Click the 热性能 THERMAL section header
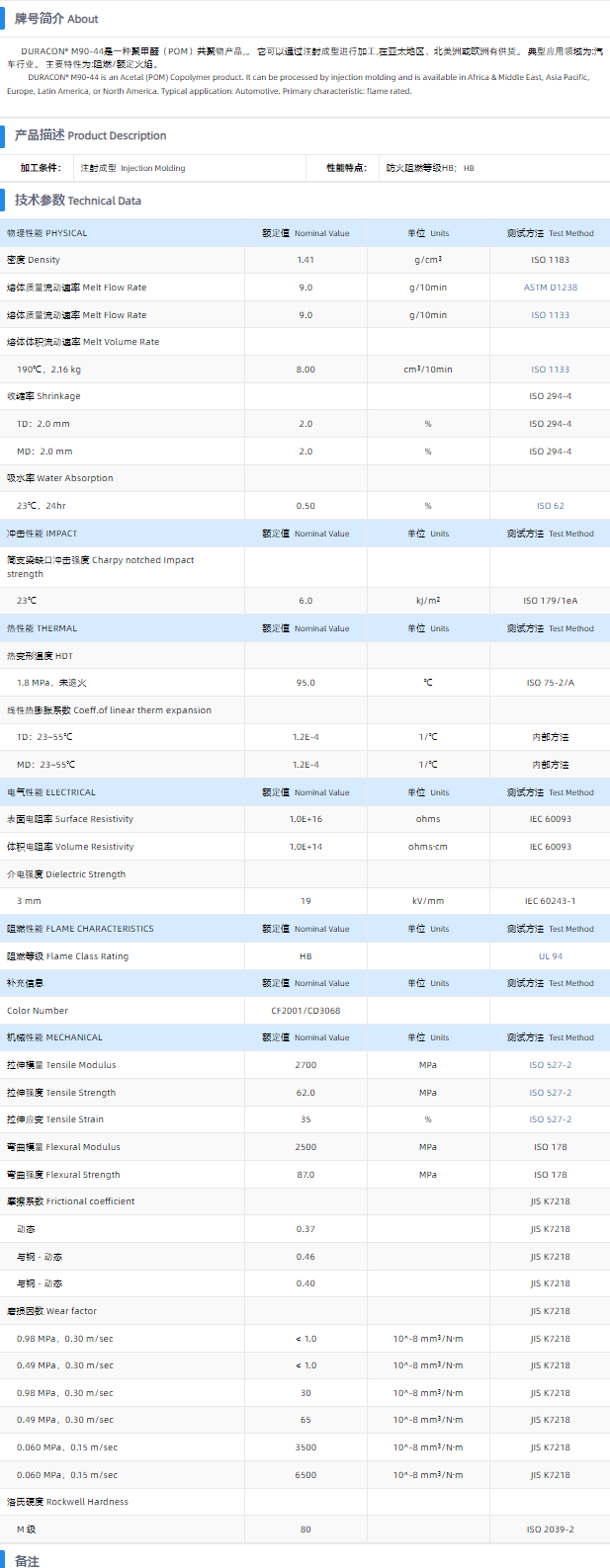Image resolution: width=610 pixels, height=1568 pixels. [42, 628]
